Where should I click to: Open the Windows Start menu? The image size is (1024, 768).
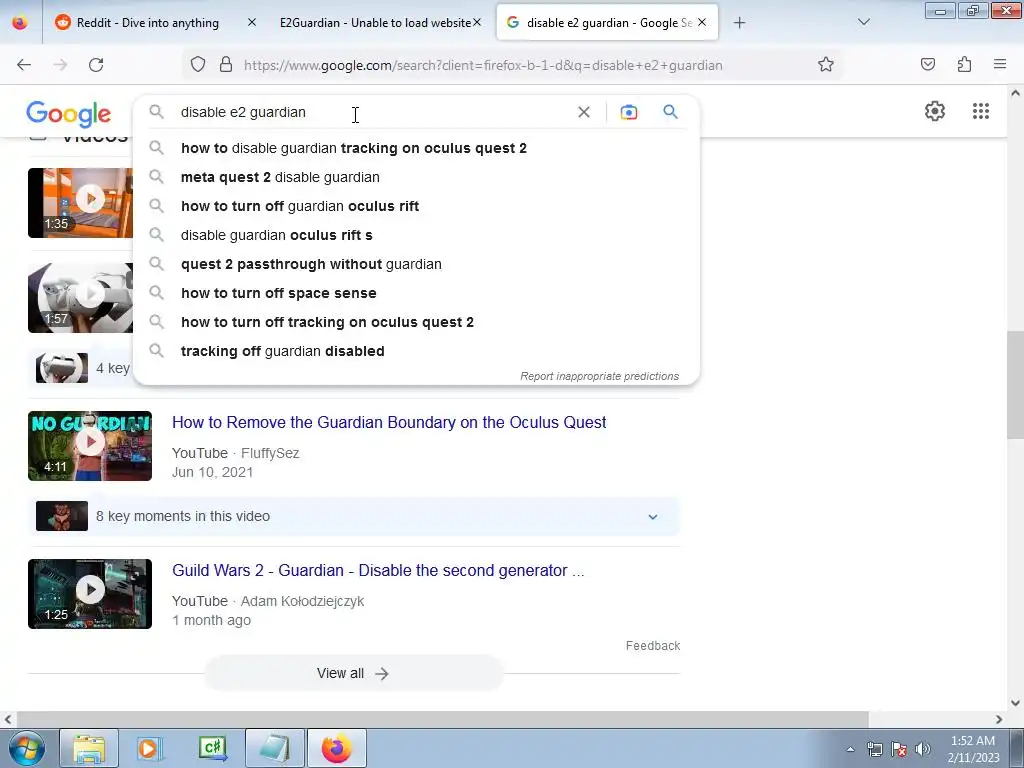point(27,748)
